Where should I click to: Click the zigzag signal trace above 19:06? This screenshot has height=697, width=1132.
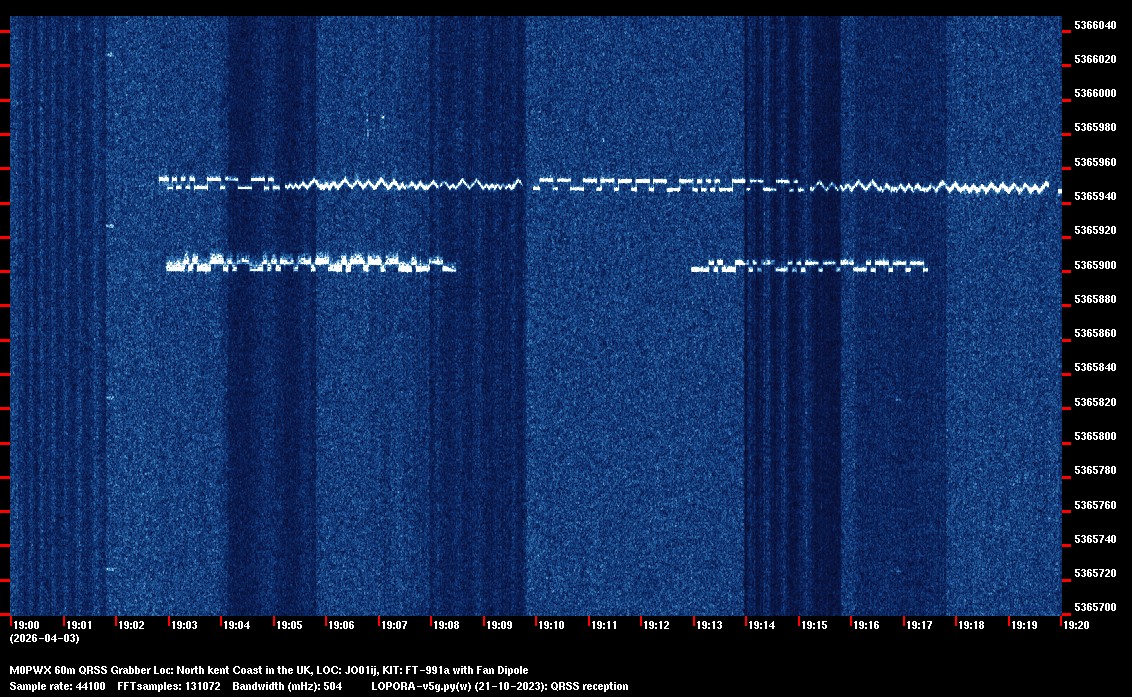click(x=340, y=184)
